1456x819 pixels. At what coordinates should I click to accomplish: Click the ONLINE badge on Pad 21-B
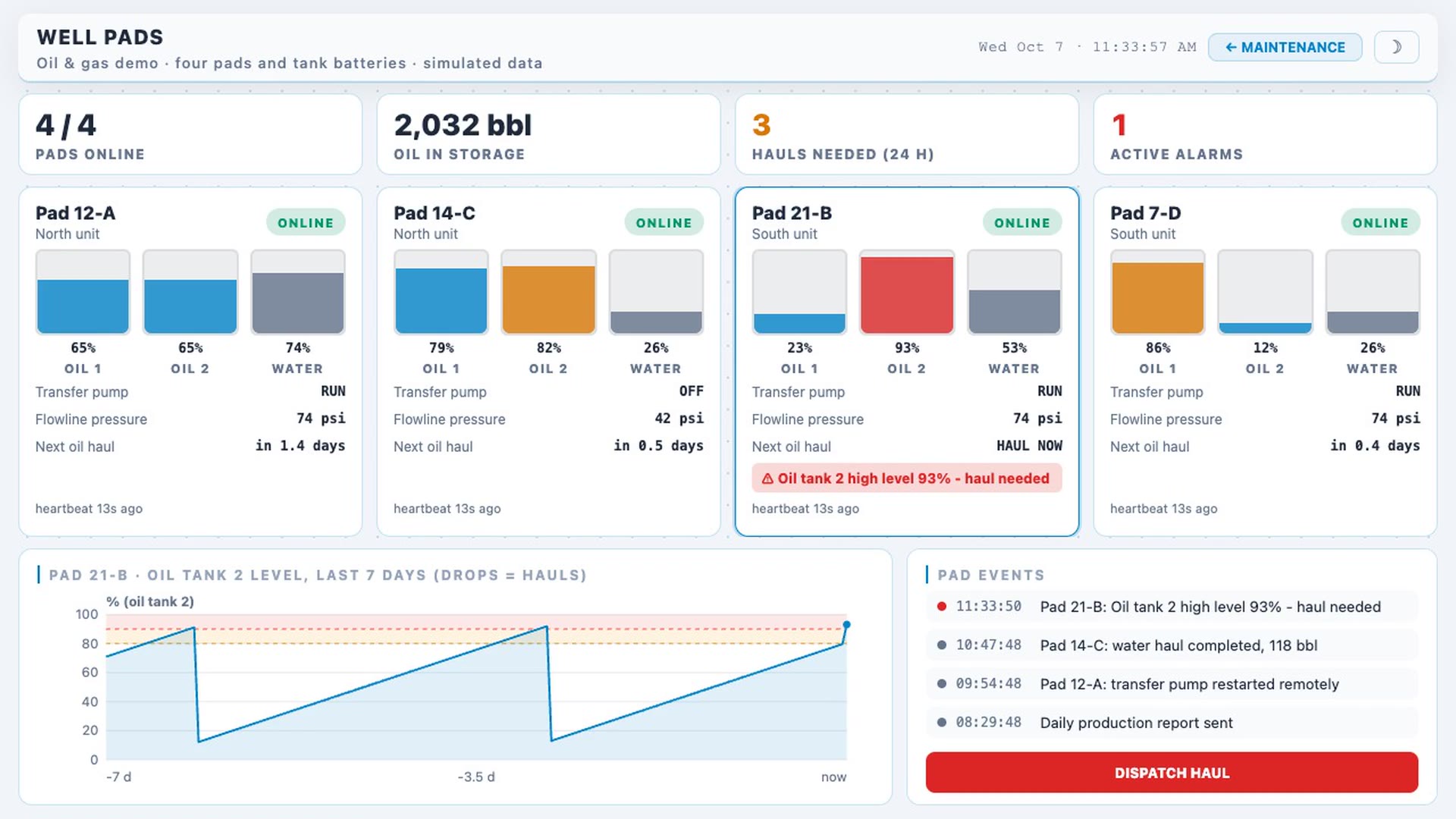pyautogui.click(x=1022, y=222)
